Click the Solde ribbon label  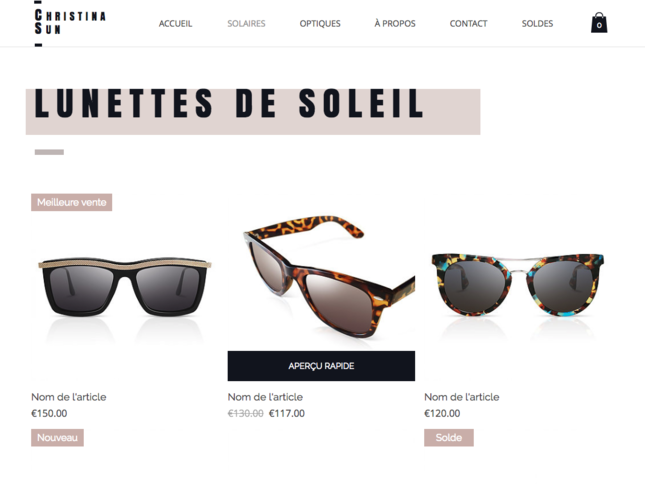[x=449, y=438]
